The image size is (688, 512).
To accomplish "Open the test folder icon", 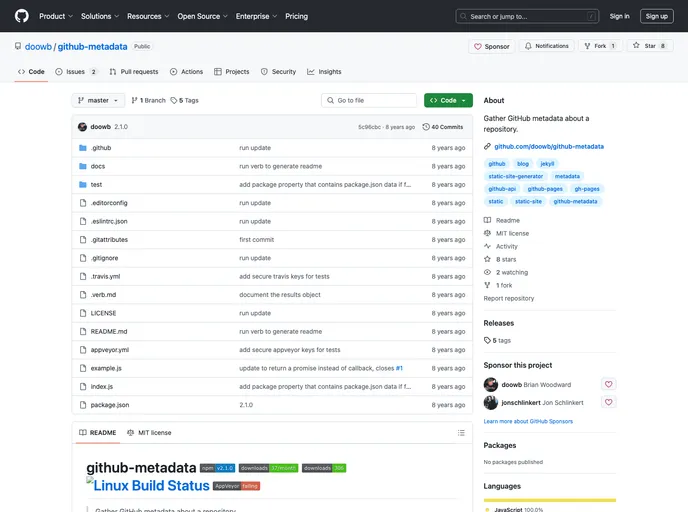I will (82, 185).
